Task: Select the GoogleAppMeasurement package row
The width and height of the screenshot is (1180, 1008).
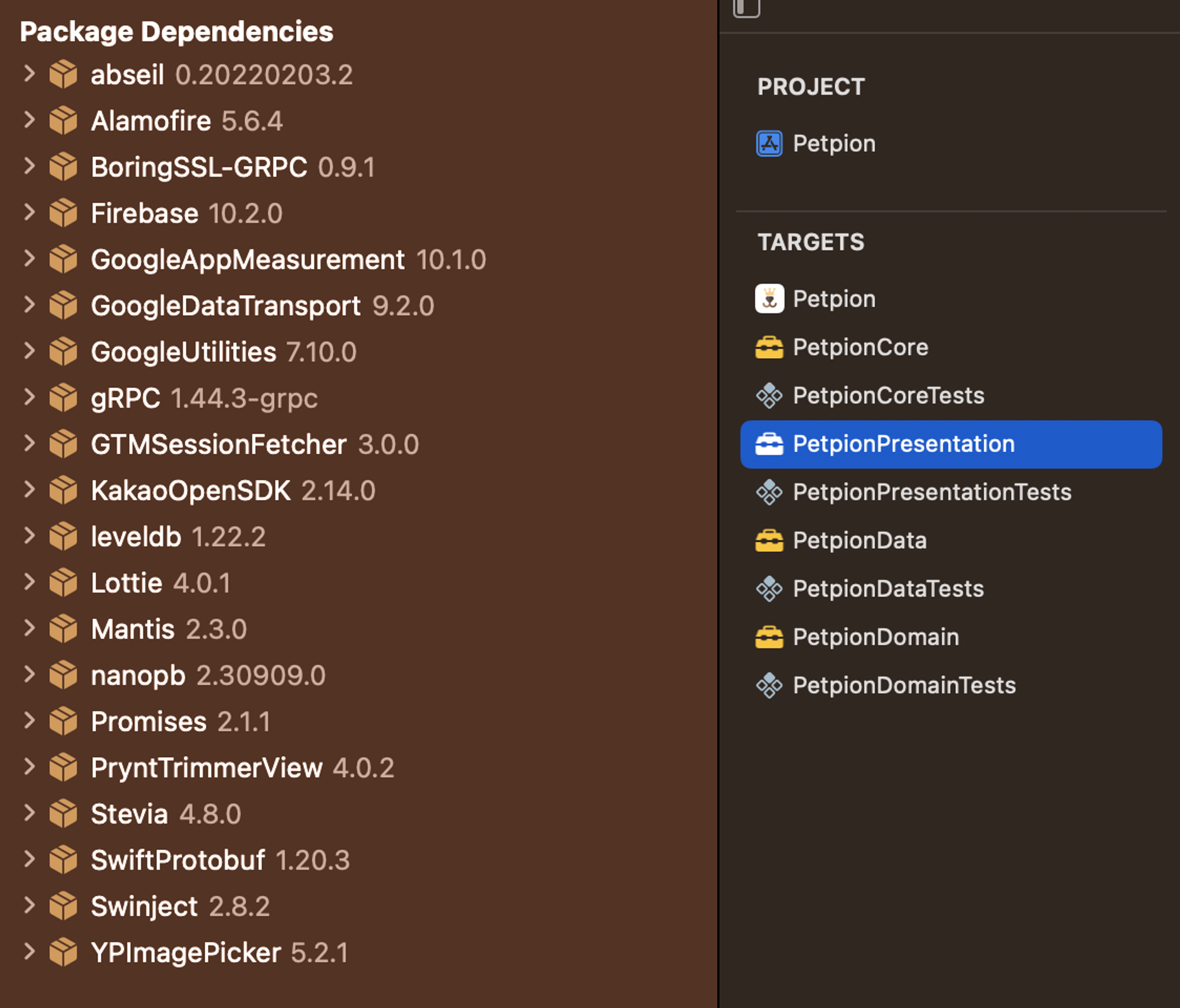Action: tap(248, 260)
